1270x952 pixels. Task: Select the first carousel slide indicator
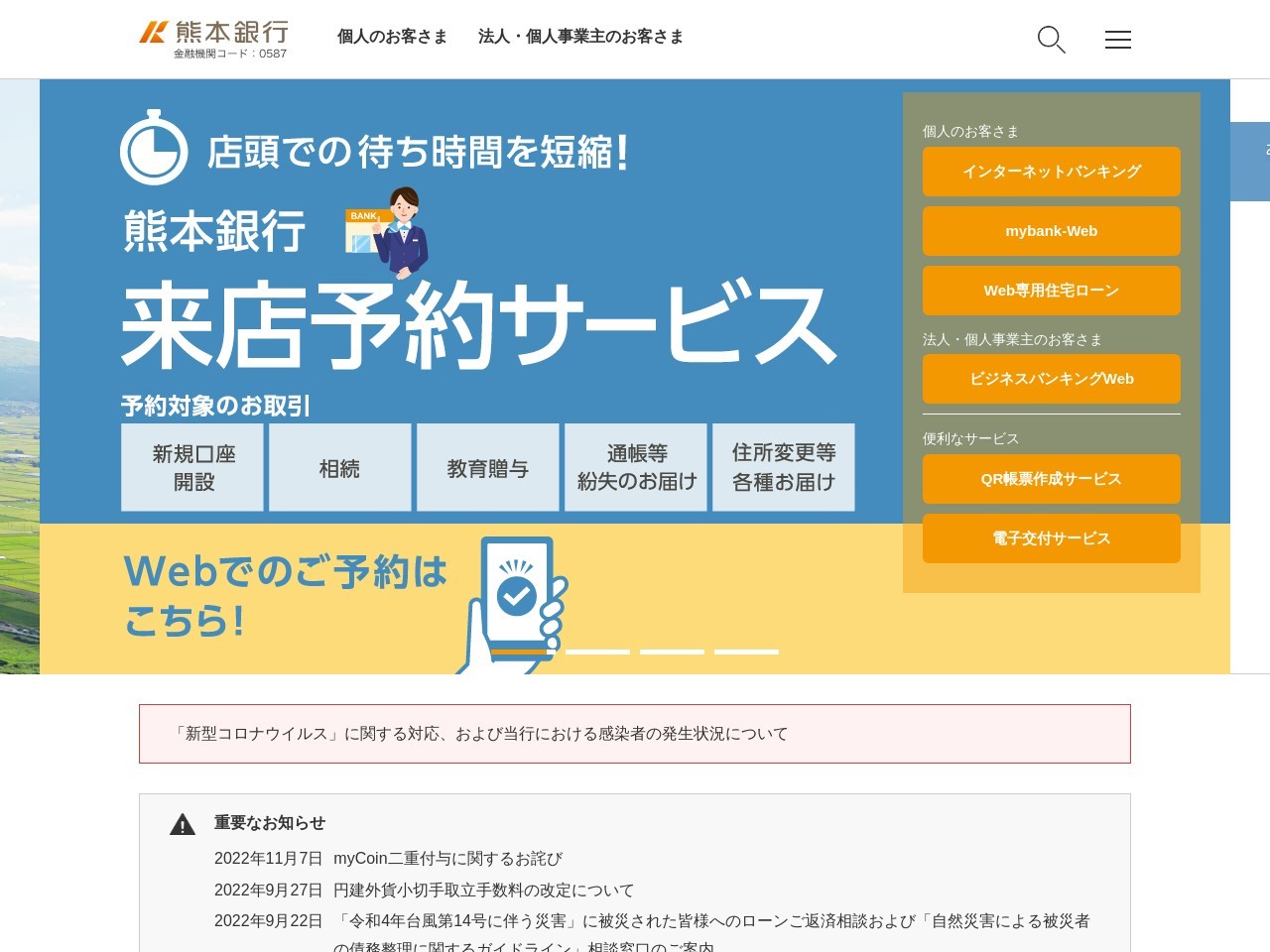click(x=523, y=652)
